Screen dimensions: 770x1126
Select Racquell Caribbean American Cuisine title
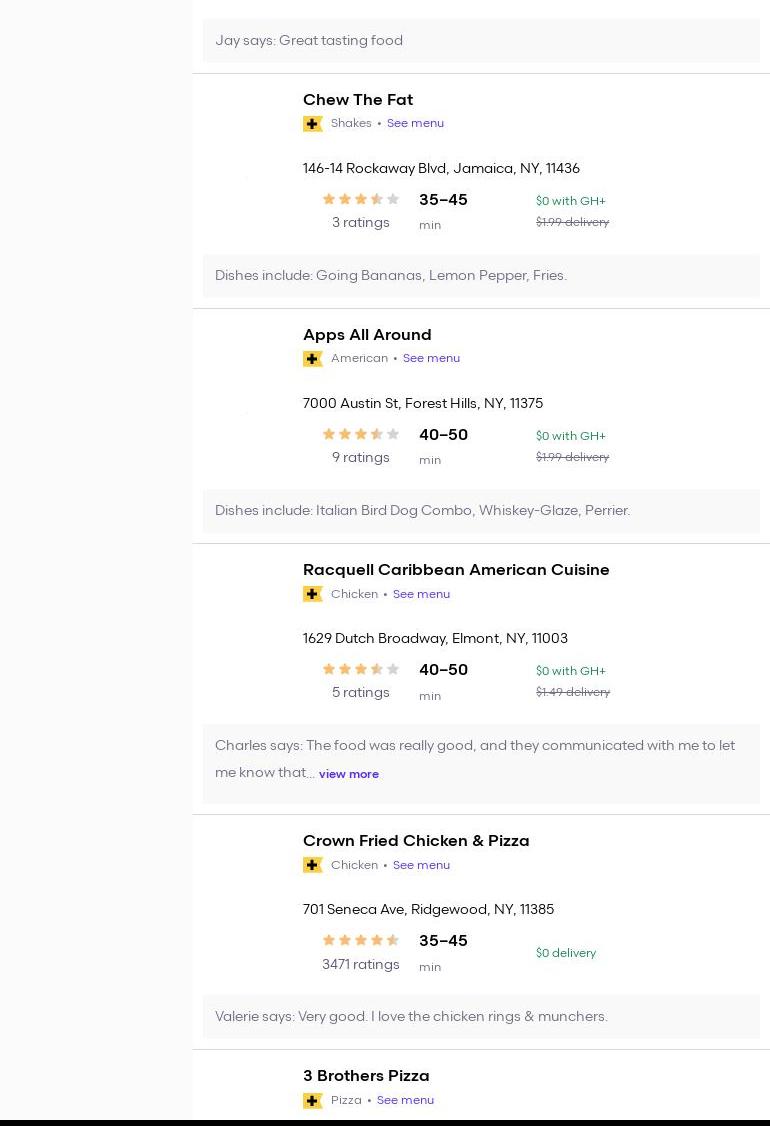click(456, 570)
